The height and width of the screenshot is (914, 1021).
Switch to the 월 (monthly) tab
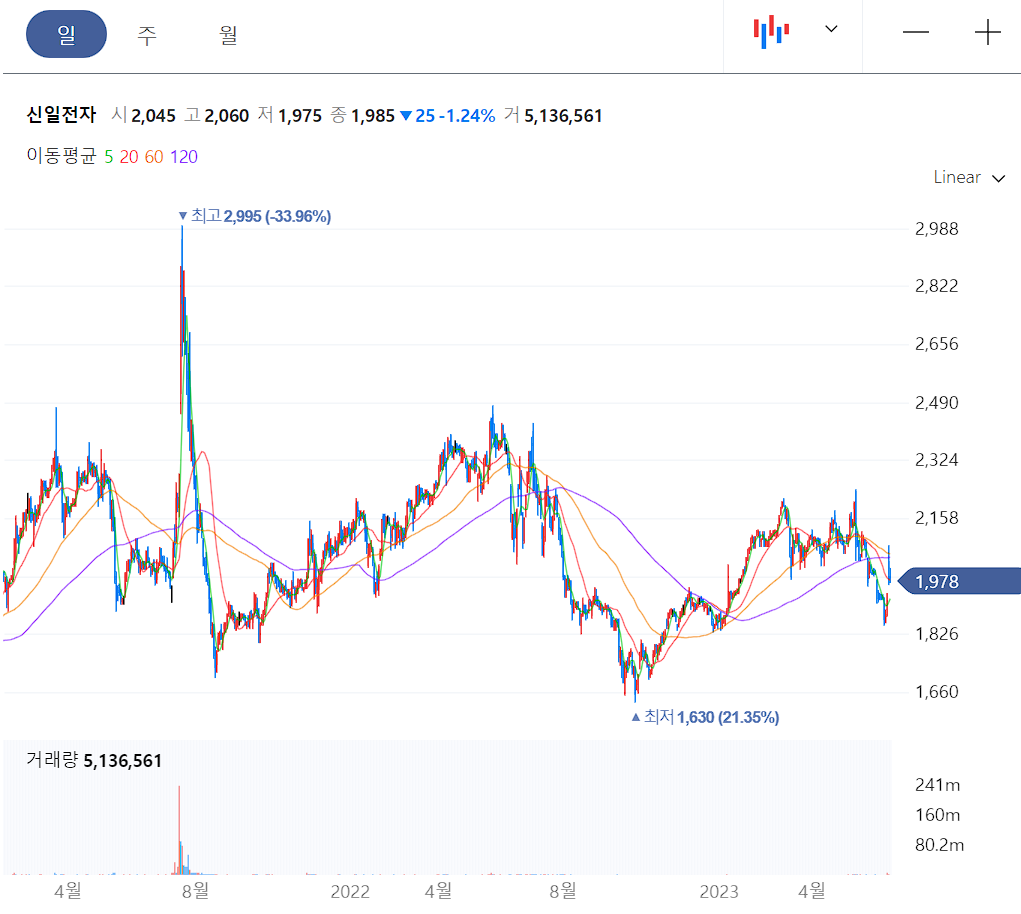click(x=226, y=33)
